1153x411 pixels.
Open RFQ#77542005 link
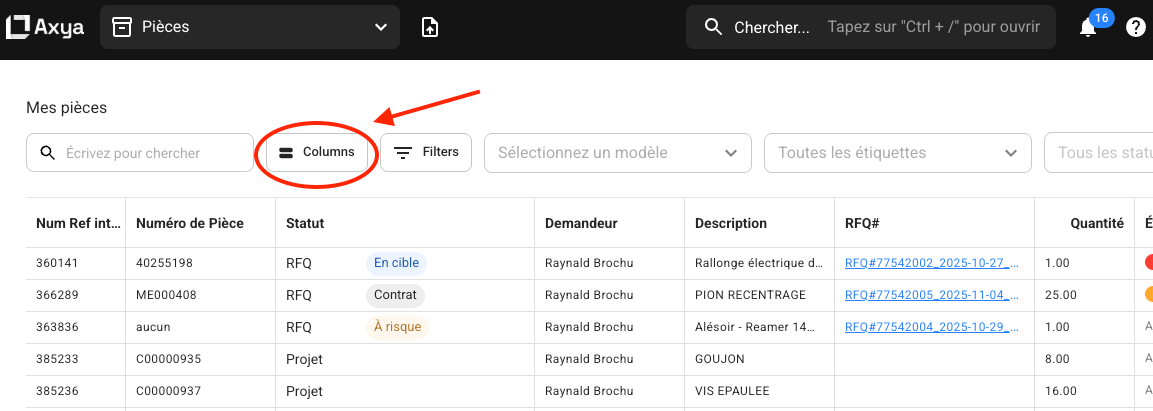(931, 295)
